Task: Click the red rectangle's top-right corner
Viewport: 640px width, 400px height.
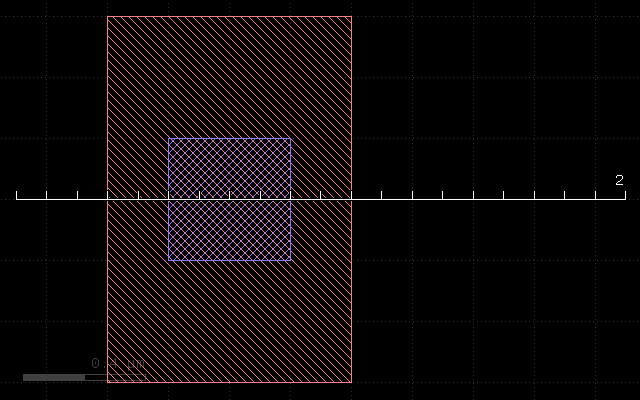Action: click(351, 16)
